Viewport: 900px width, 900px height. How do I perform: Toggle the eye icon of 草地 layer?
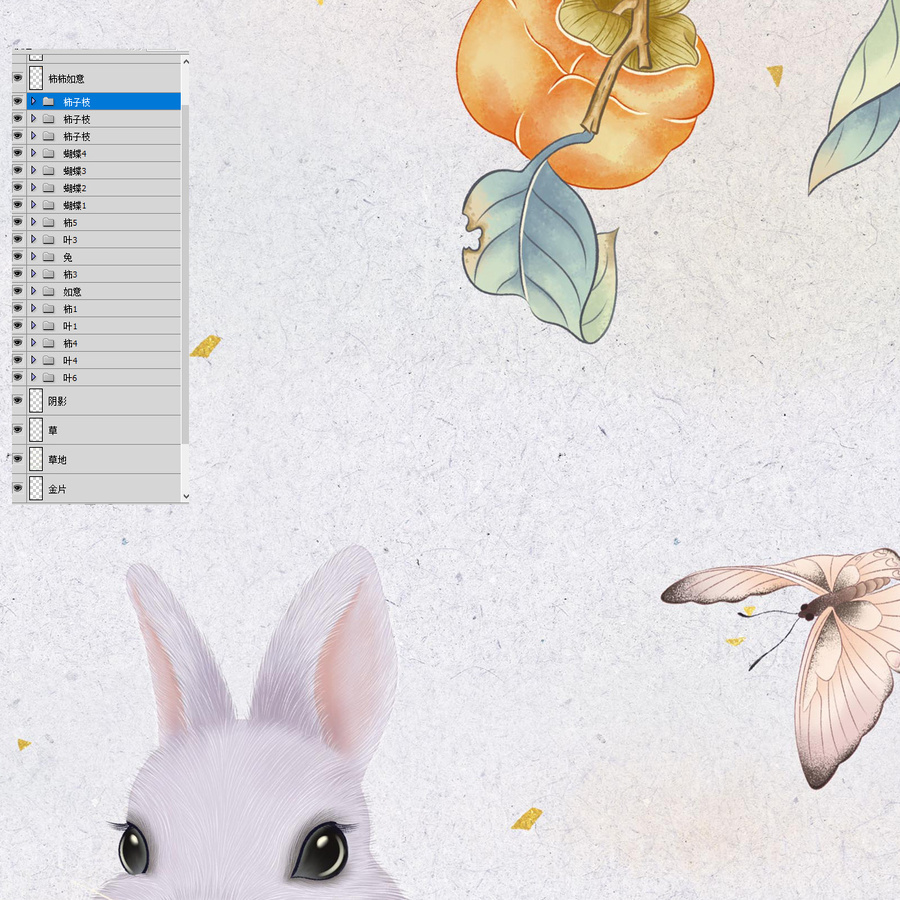pyautogui.click(x=18, y=459)
